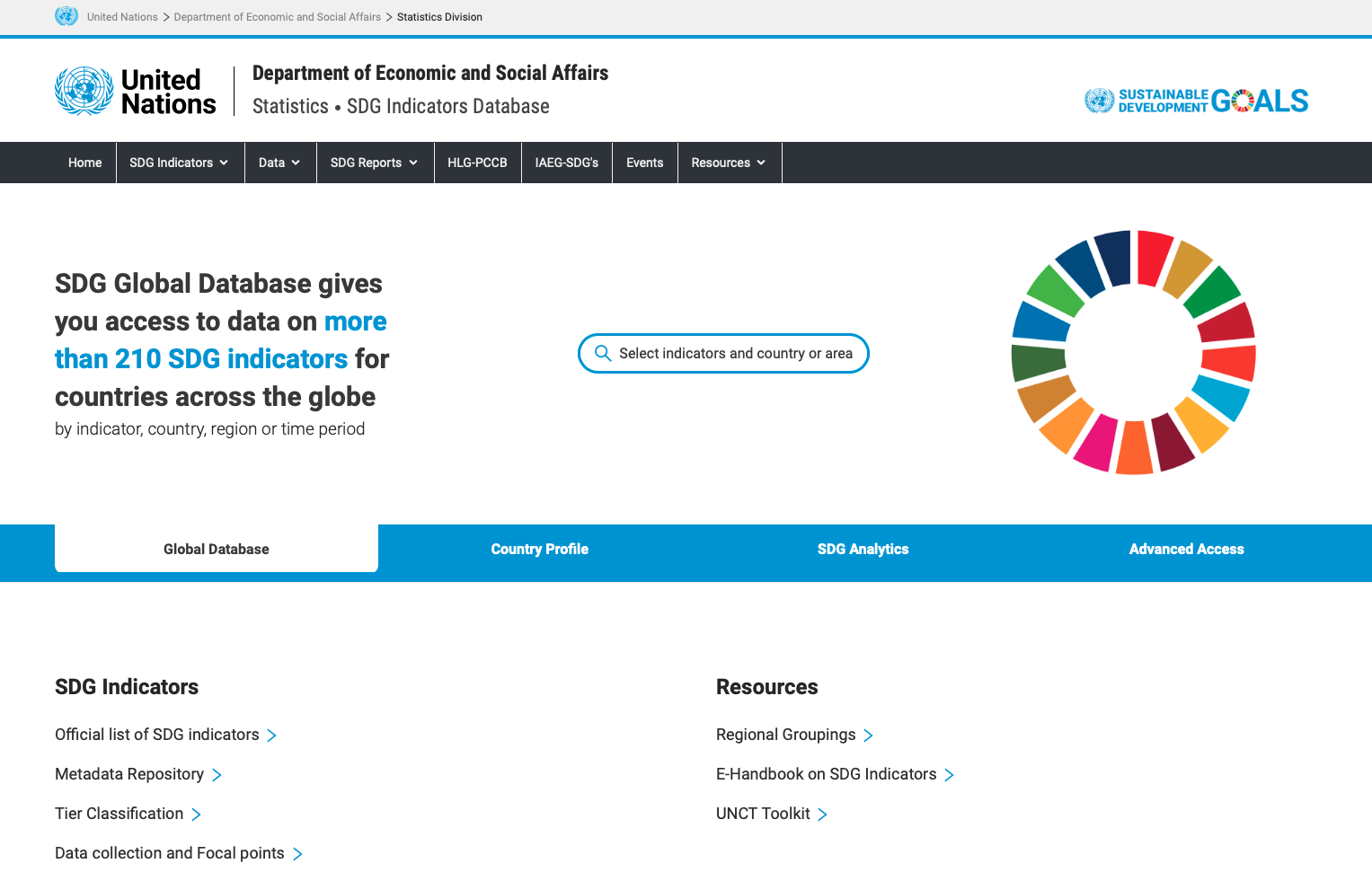Screen dimensions: 1372x881
Task: Expand the SDG Reports menu
Action: point(374,163)
